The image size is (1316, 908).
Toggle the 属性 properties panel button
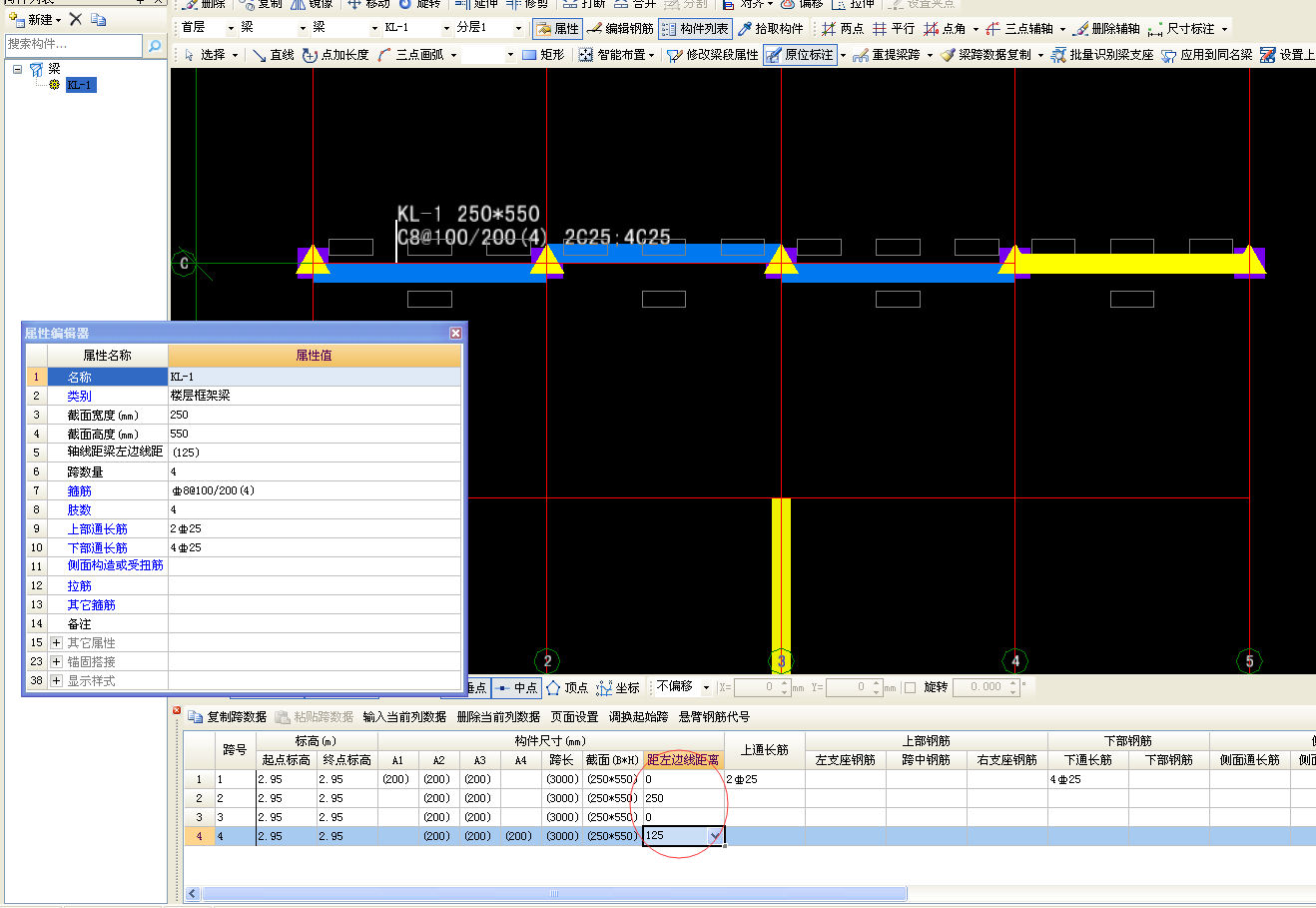coord(557,28)
